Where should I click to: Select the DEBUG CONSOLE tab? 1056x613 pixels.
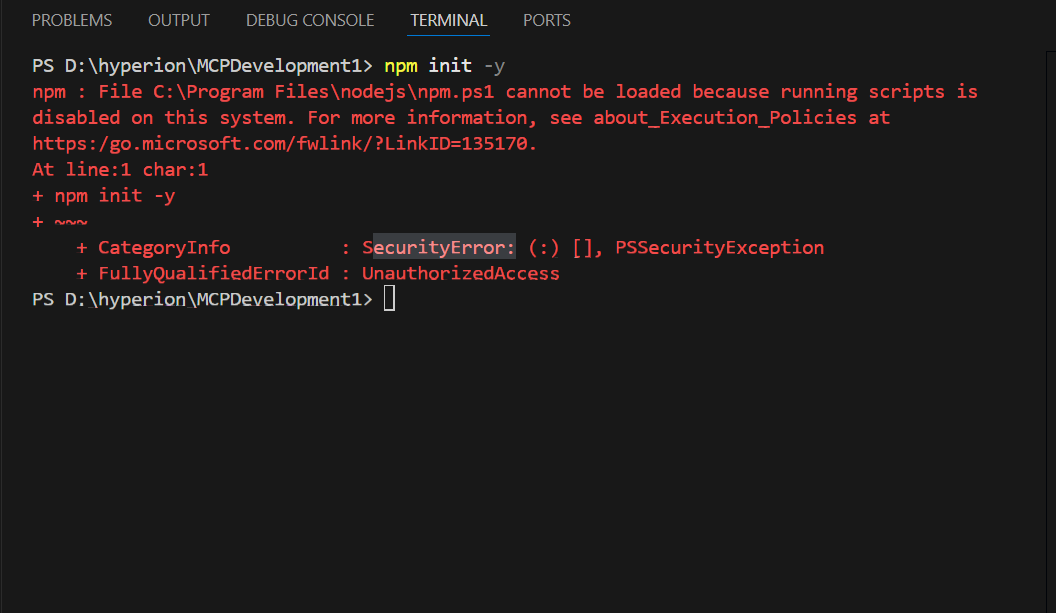click(x=310, y=20)
